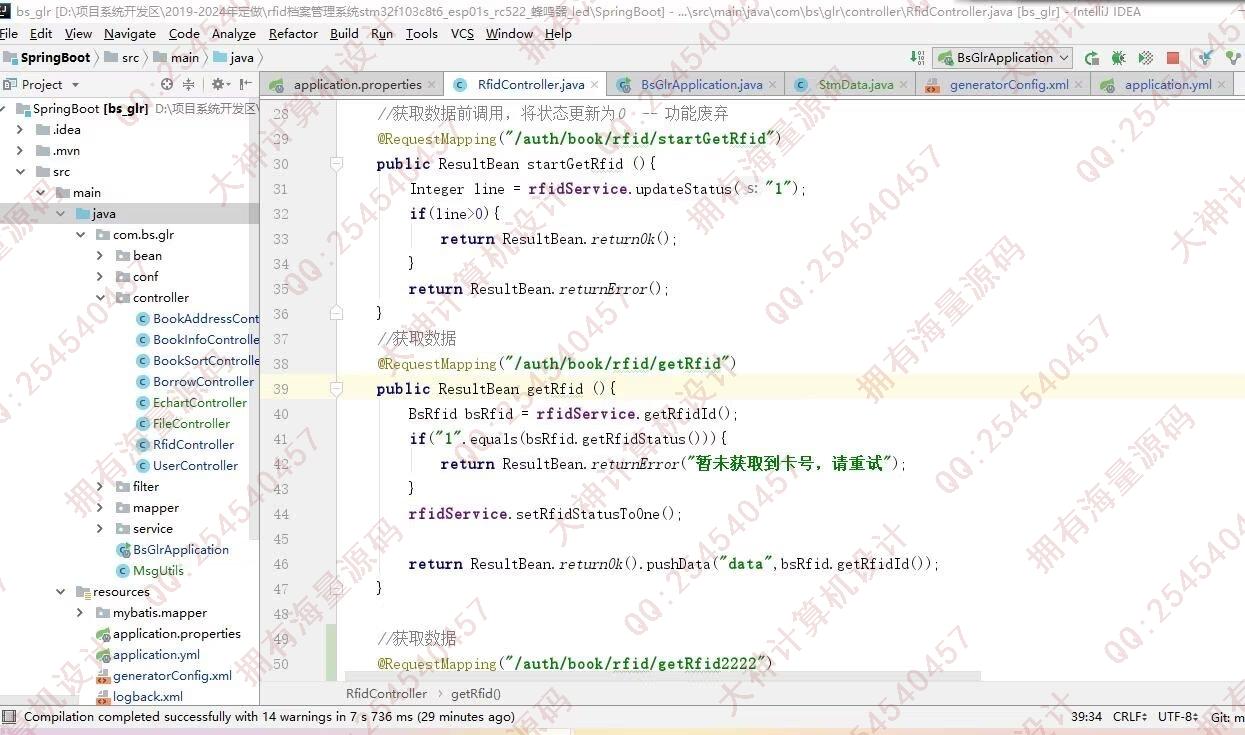Close the RfidController.java tab
Image resolution: width=1245 pixels, height=735 pixels.
(x=595, y=85)
